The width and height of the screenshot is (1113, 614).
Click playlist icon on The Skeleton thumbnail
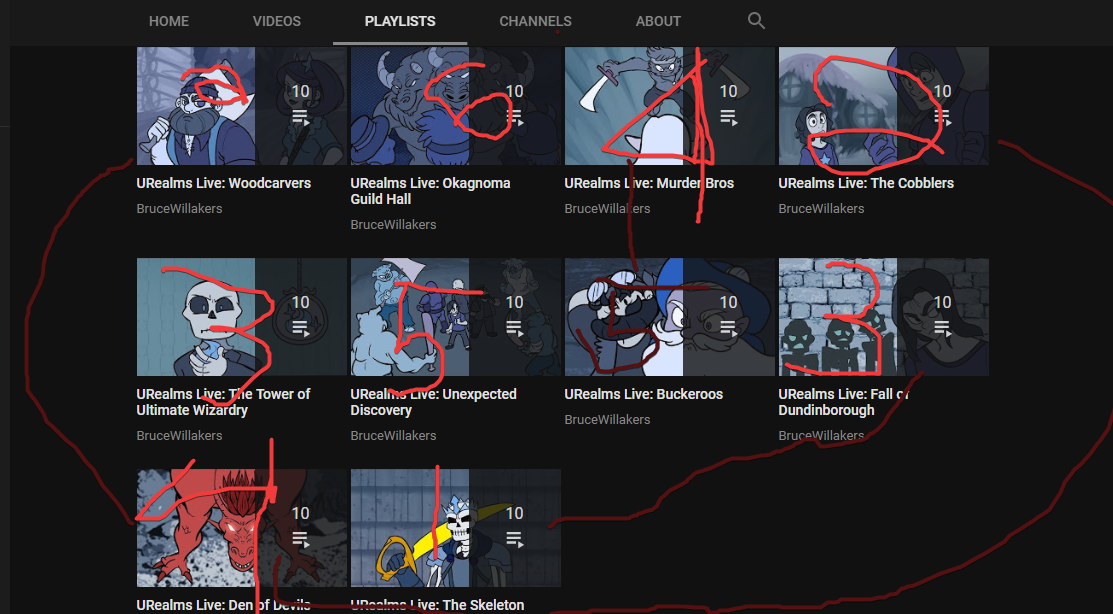coord(515,539)
